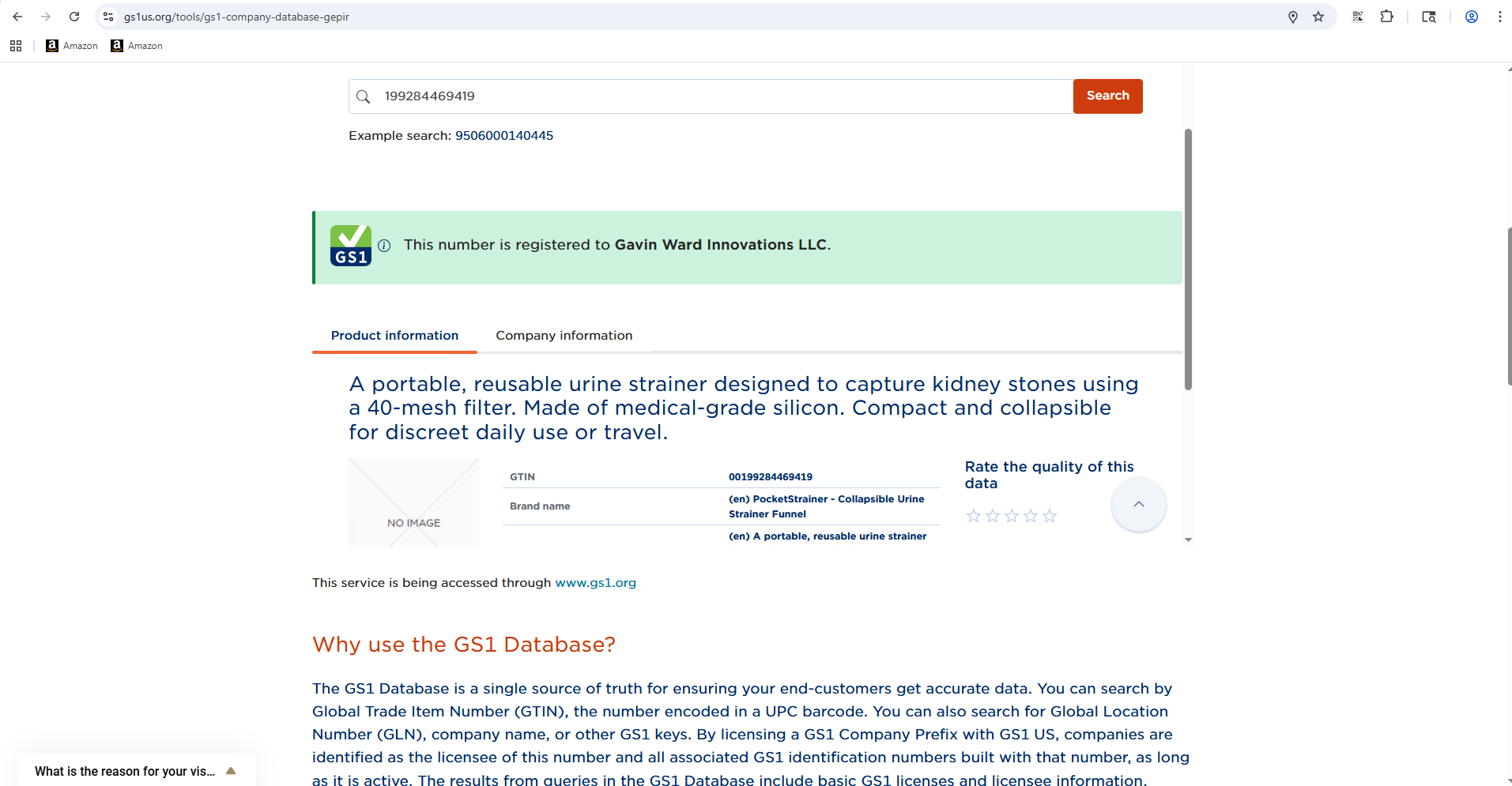This screenshot has width=1512, height=786.
Task: Switch to the Company information tab
Action: 564,336
